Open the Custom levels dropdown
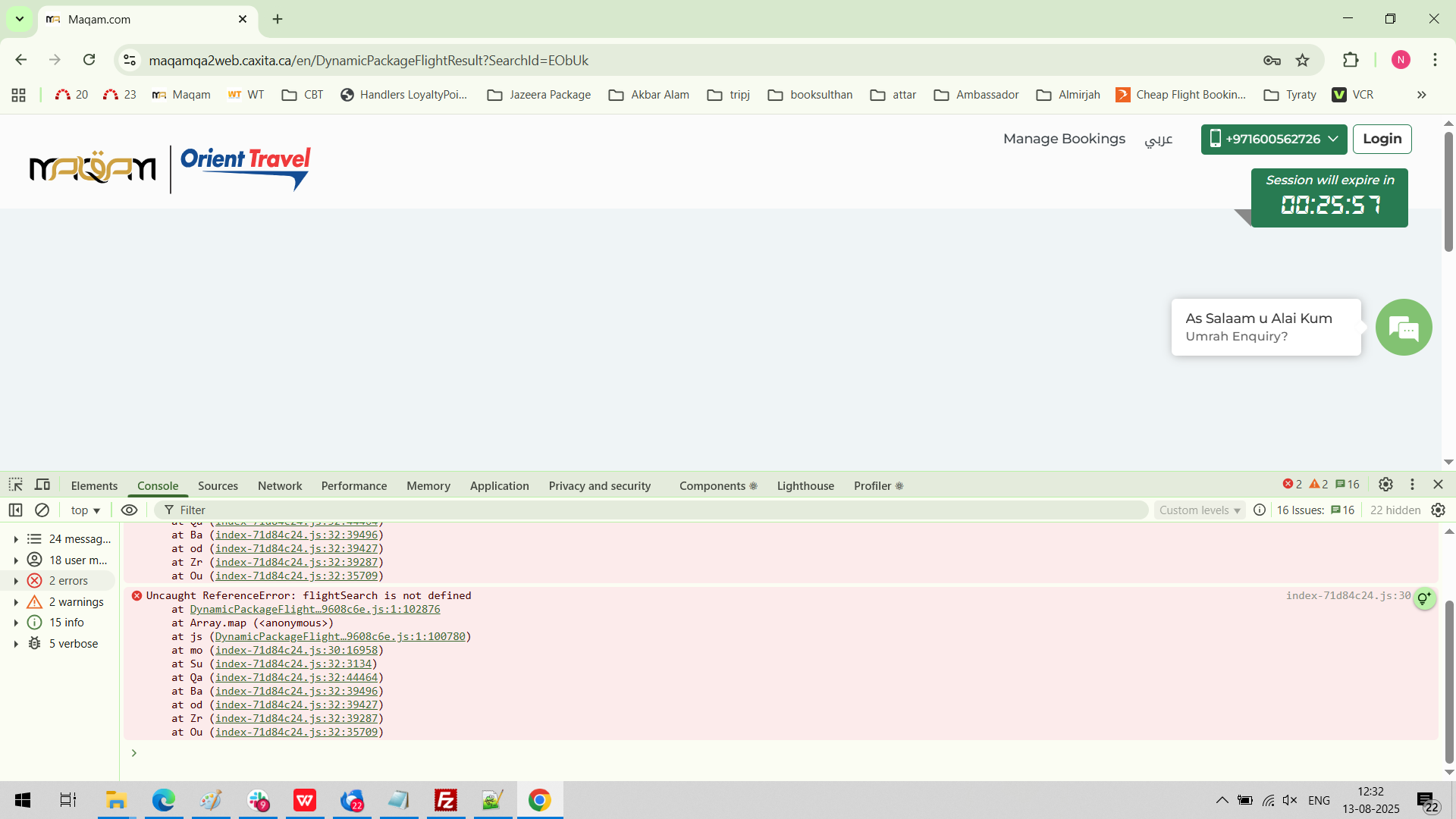This screenshot has height=819, width=1456. click(x=1200, y=510)
